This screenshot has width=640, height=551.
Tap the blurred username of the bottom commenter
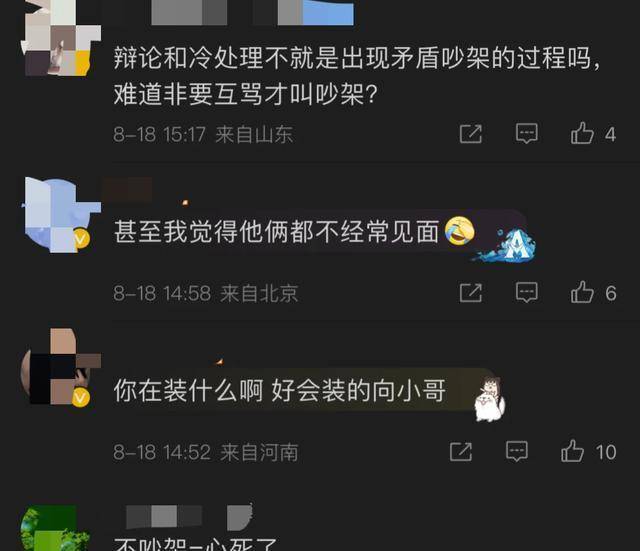(x=189, y=517)
